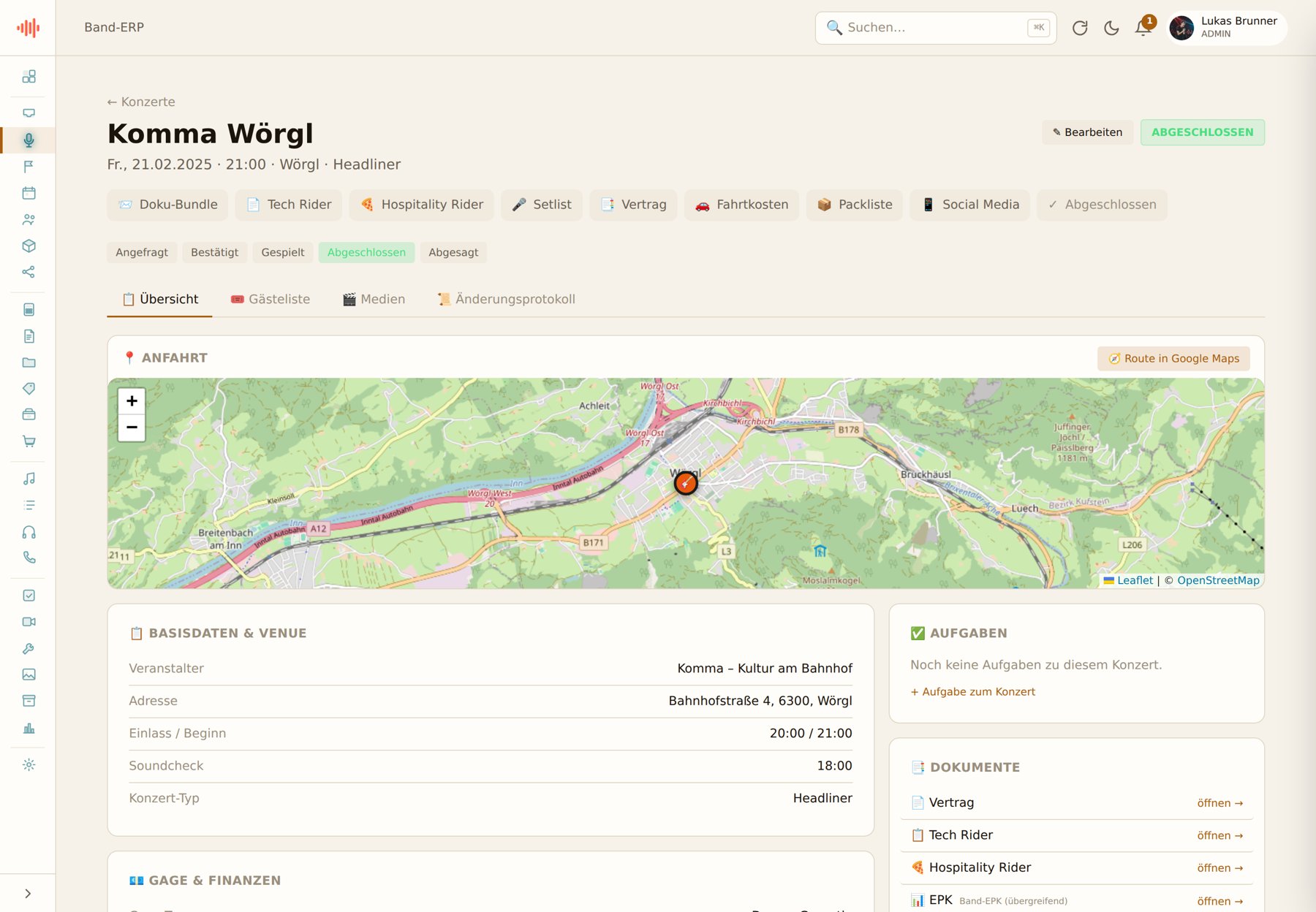Viewport: 1316px width, 912px height.
Task: Click the flag icon in the sidebar
Action: point(29,167)
